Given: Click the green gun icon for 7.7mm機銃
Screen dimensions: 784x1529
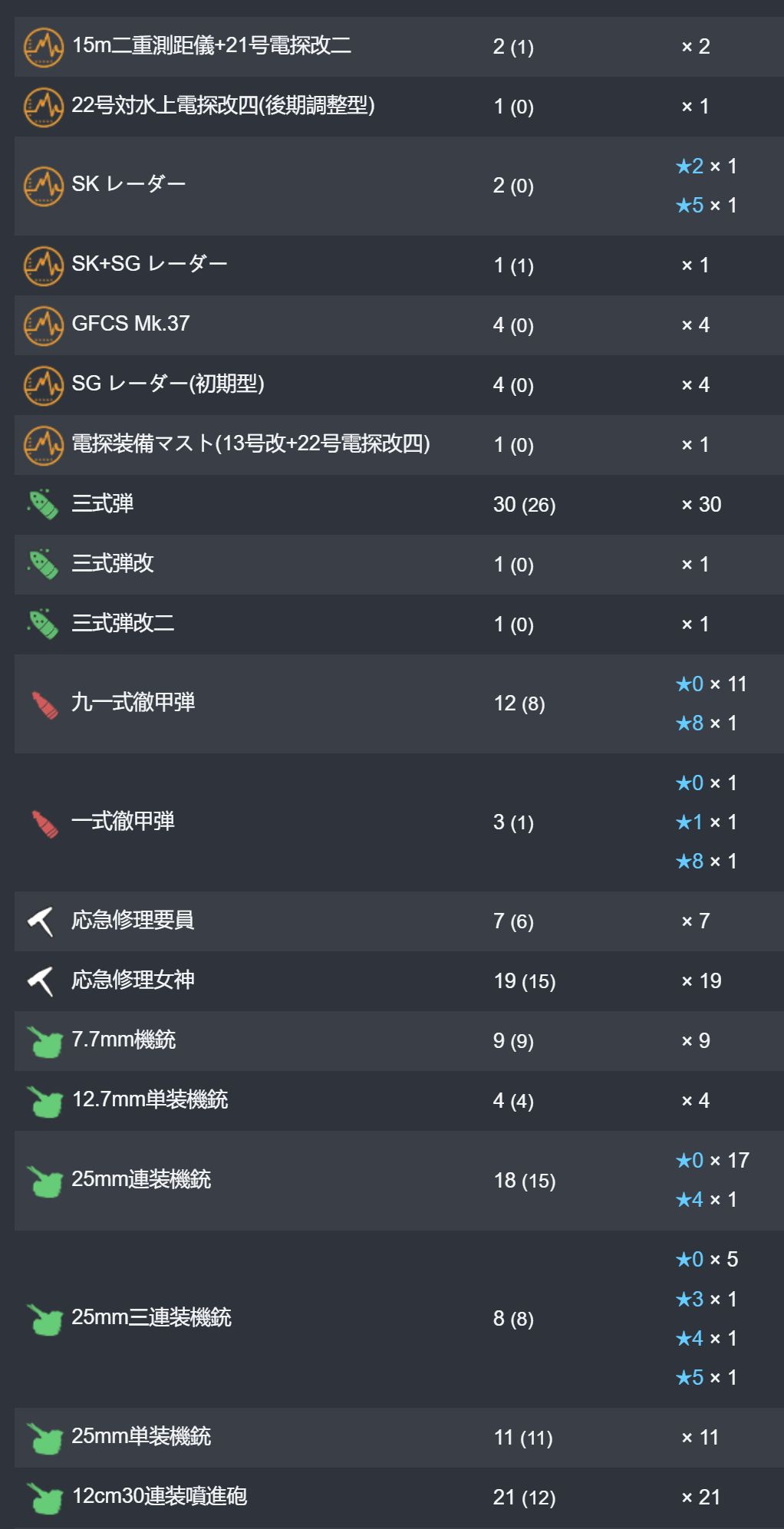Looking at the screenshot, I should [x=44, y=1042].
